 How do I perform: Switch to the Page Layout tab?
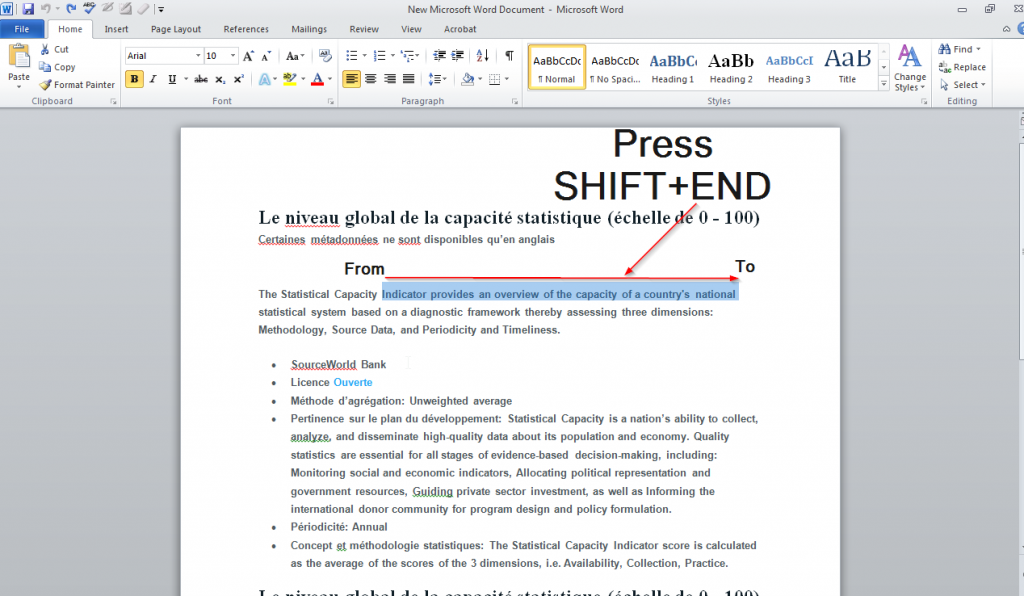coord(176,29)
